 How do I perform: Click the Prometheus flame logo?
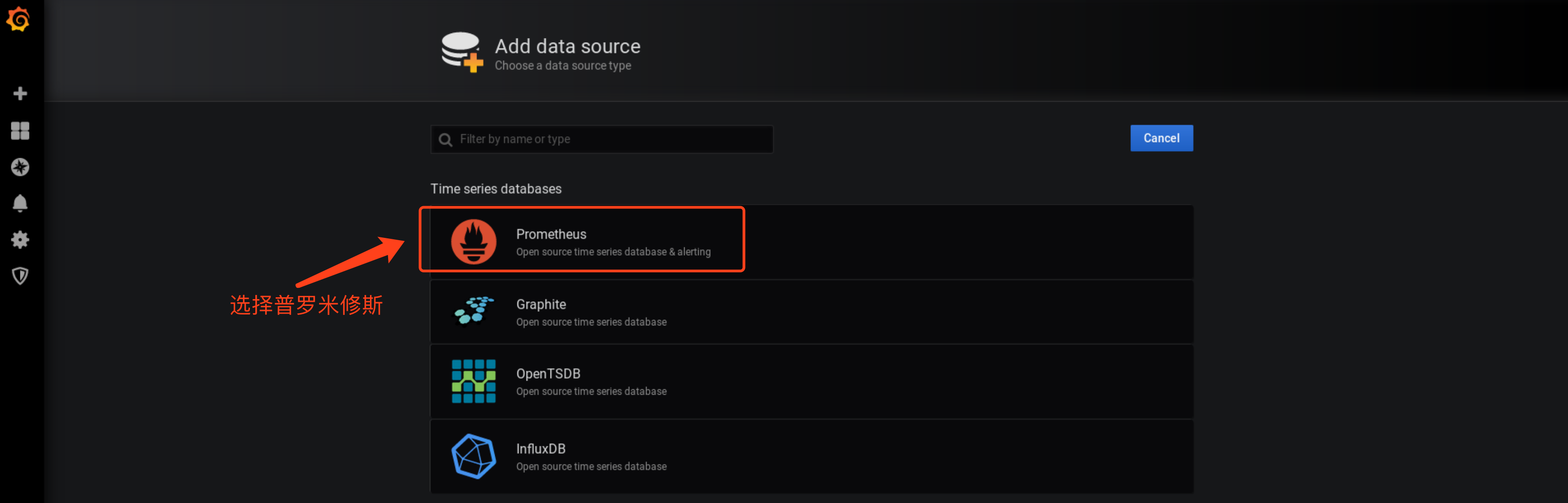pos(473,242)
